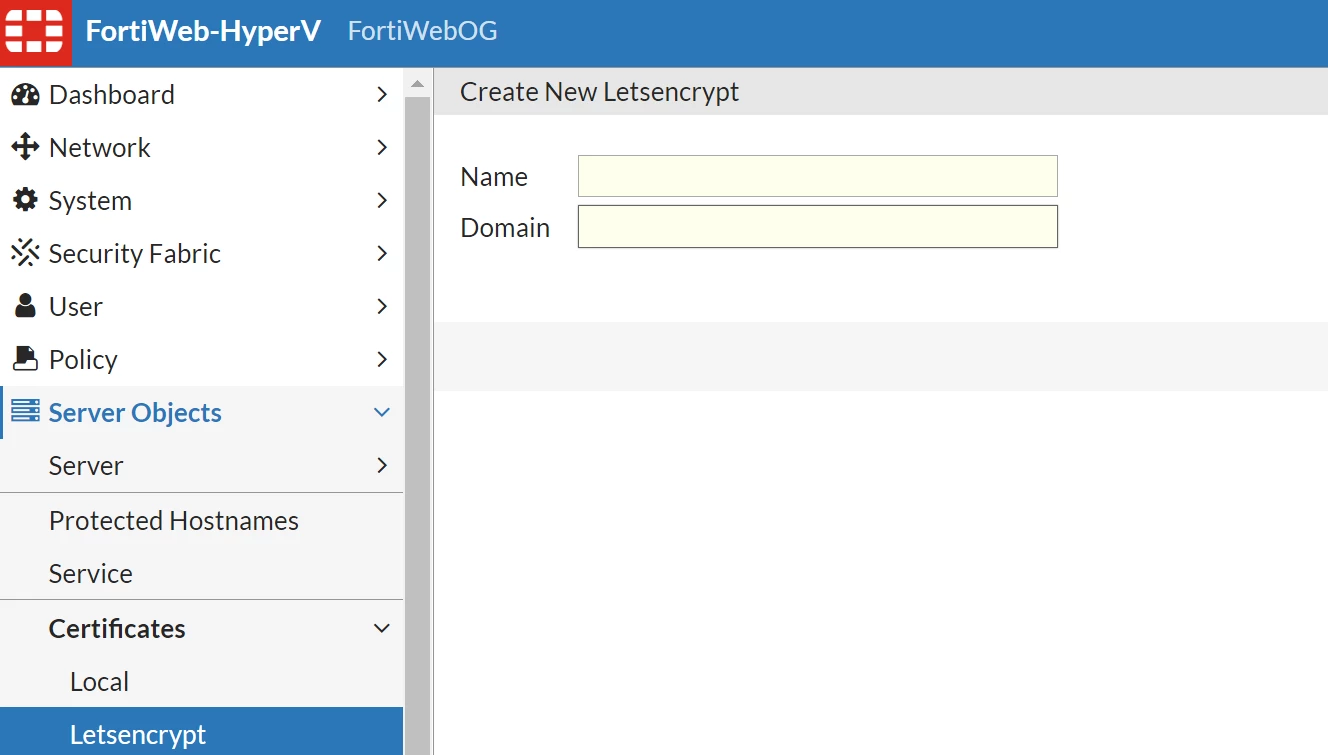The image size is (1328, 755).
Task: Select the Certificates submenu
Action: tap(201, 629)
